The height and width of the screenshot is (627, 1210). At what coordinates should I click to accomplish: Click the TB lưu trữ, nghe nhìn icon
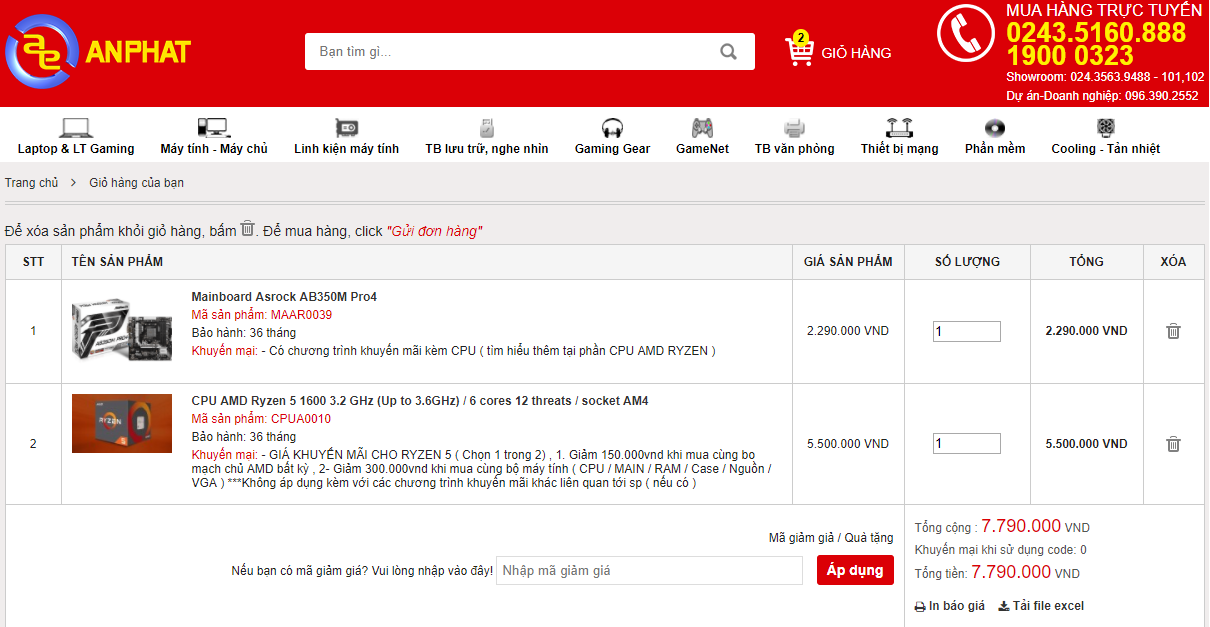[487, 128]
